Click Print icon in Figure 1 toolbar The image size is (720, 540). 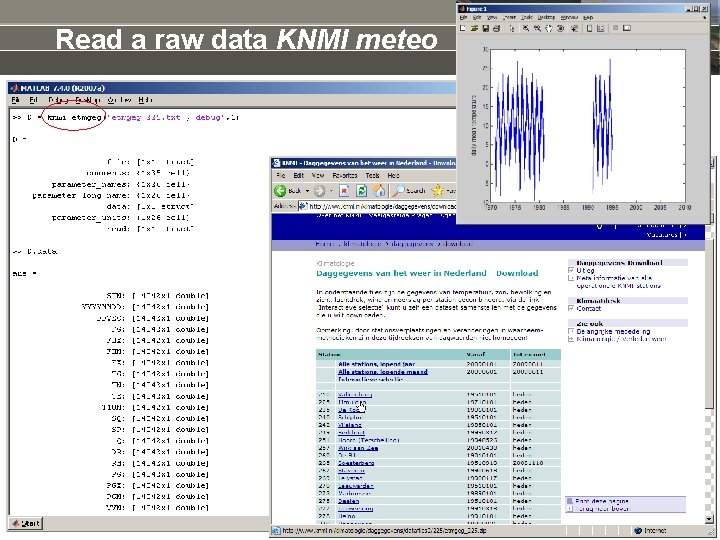click(x=496, y=28)
